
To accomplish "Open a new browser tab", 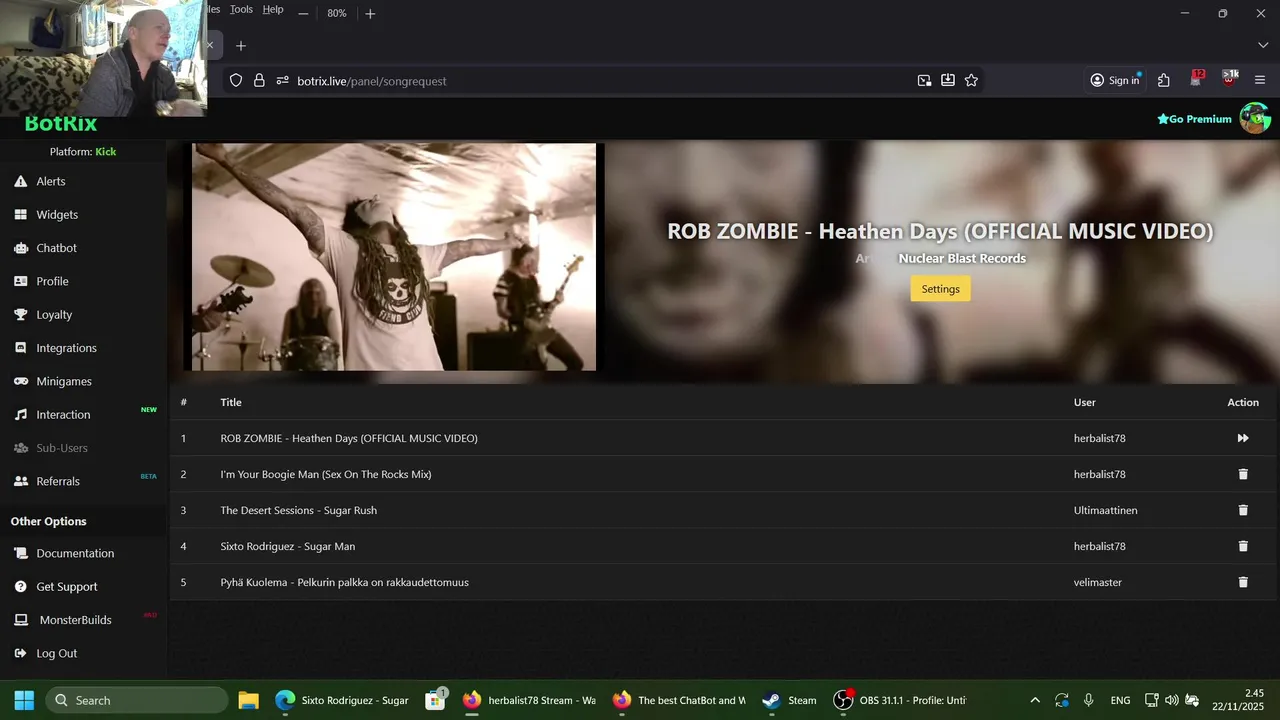I will click(x=240, y=46).
